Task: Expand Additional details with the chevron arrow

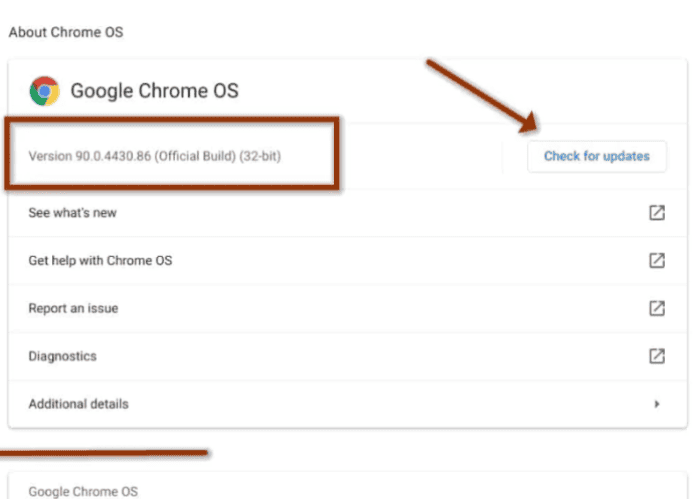Action: pos(657,404)
